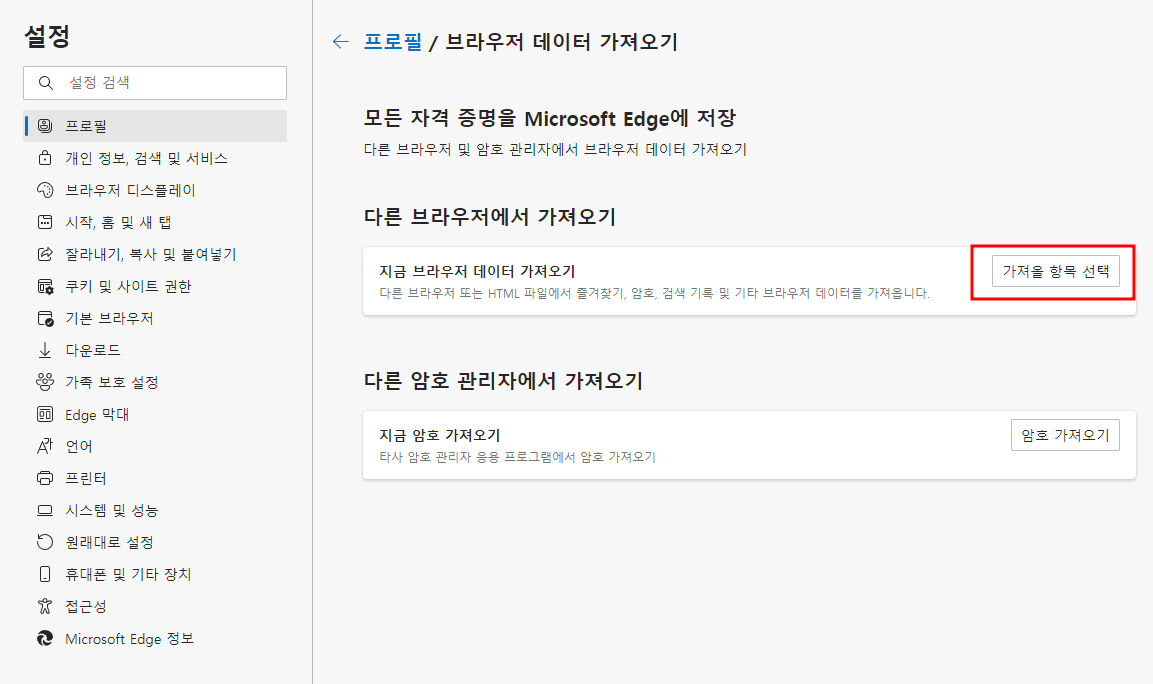Image resolution: width=1153 pixels, height=684 pixels.
Task: Select 원래대로 설정 in sidebar
Action: click(155, 542)
